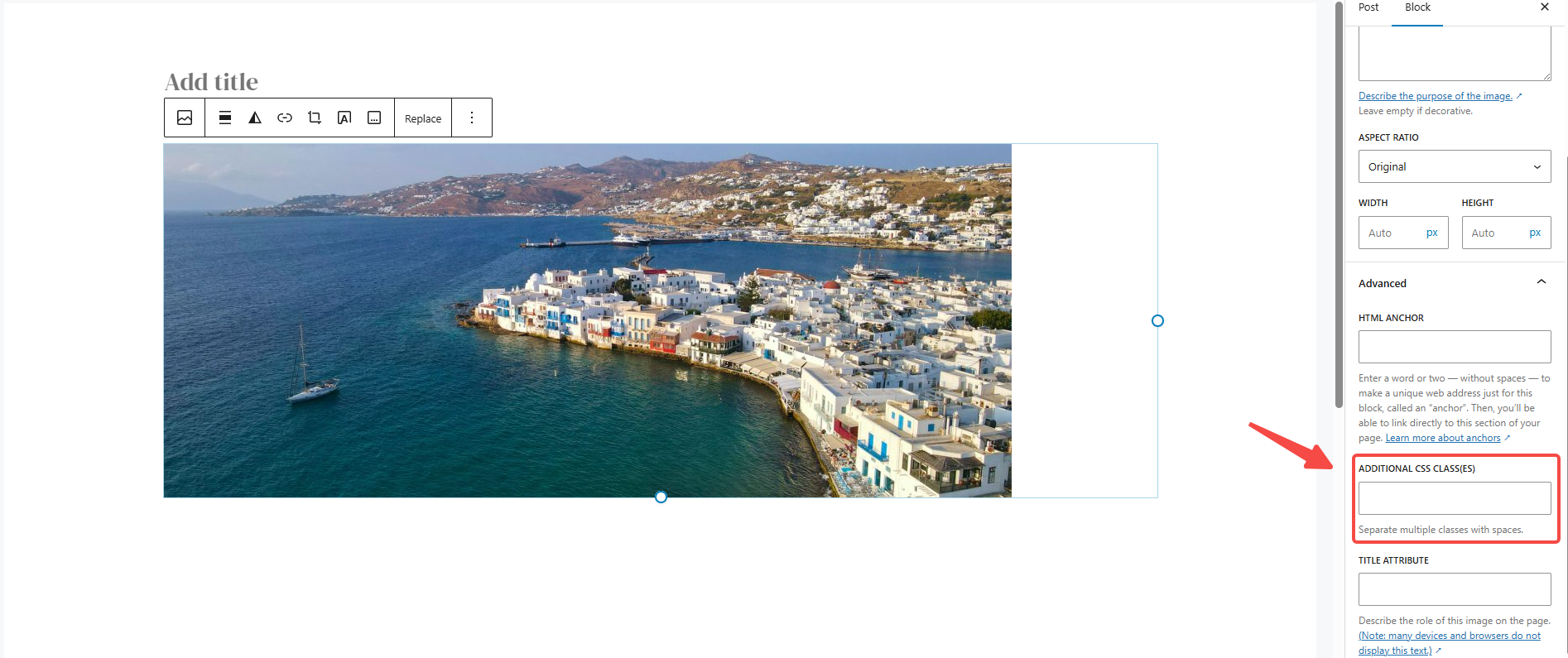Select the Crop tool in toolbar

click(315, 118)
